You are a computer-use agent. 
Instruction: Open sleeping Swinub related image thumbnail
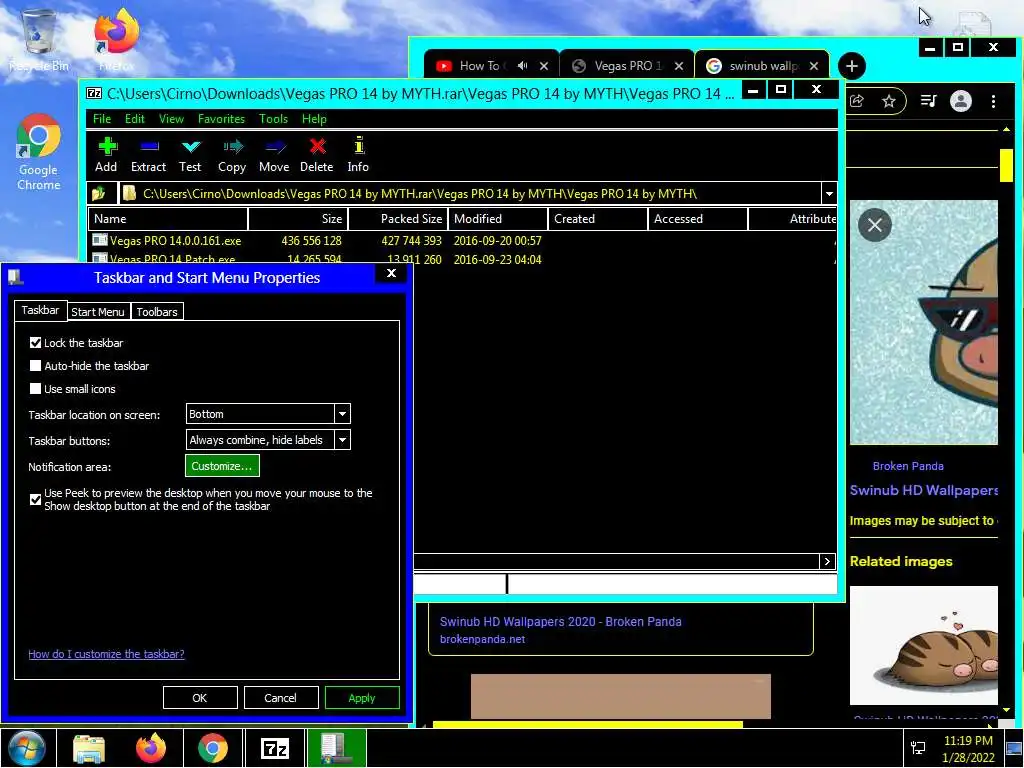[x=923, y=645]
